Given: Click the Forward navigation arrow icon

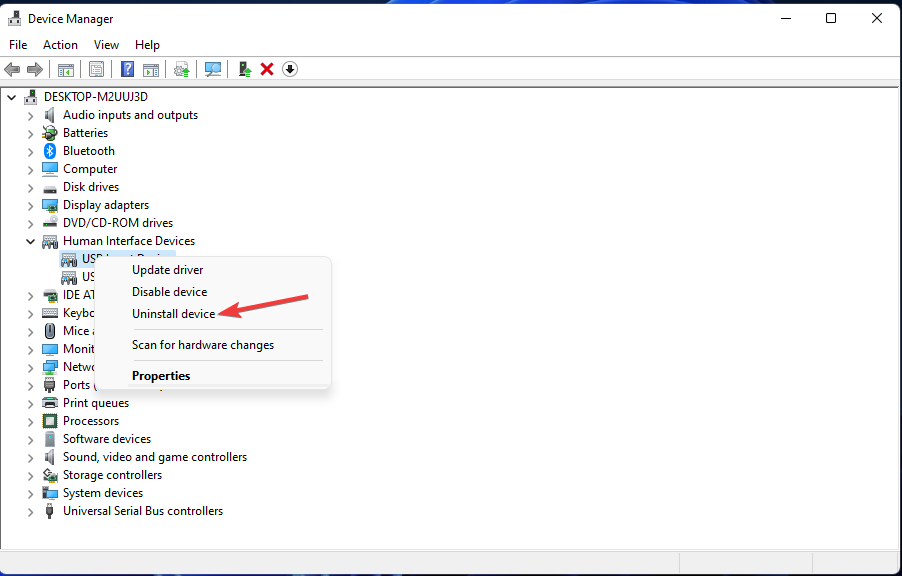Looking at the screenshot, I should click(x=37, y=68).
